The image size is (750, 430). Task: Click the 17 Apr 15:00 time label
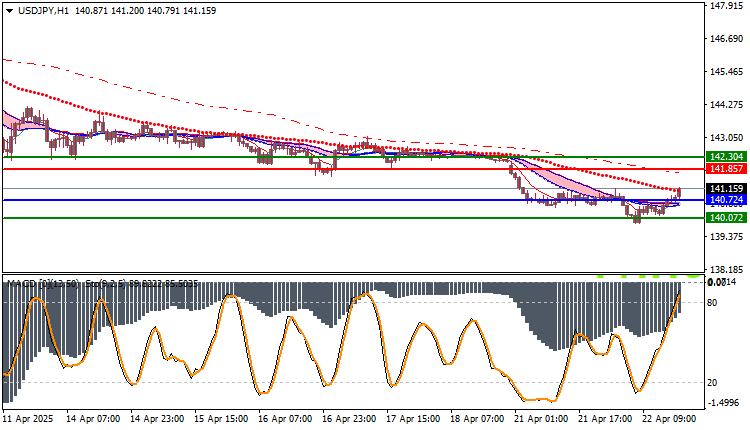(x=413, y=419)
